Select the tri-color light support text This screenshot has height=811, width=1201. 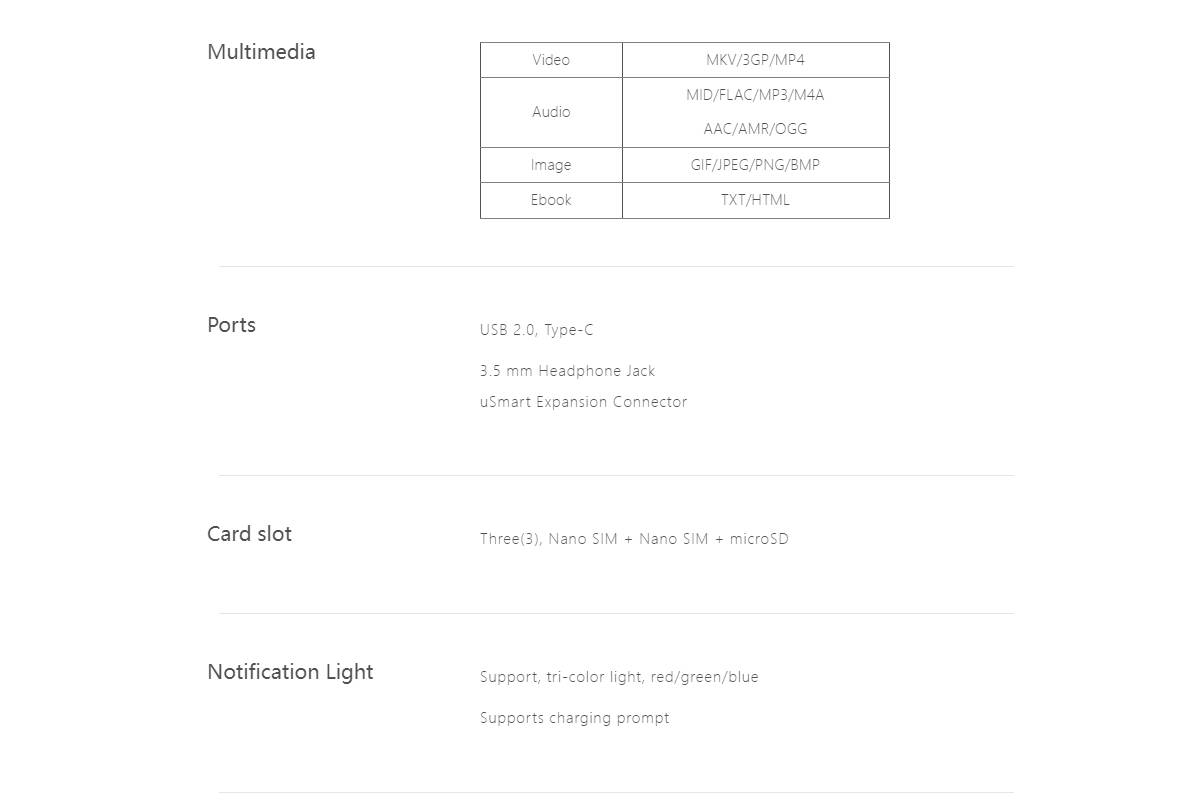click(x=619, y=677)
